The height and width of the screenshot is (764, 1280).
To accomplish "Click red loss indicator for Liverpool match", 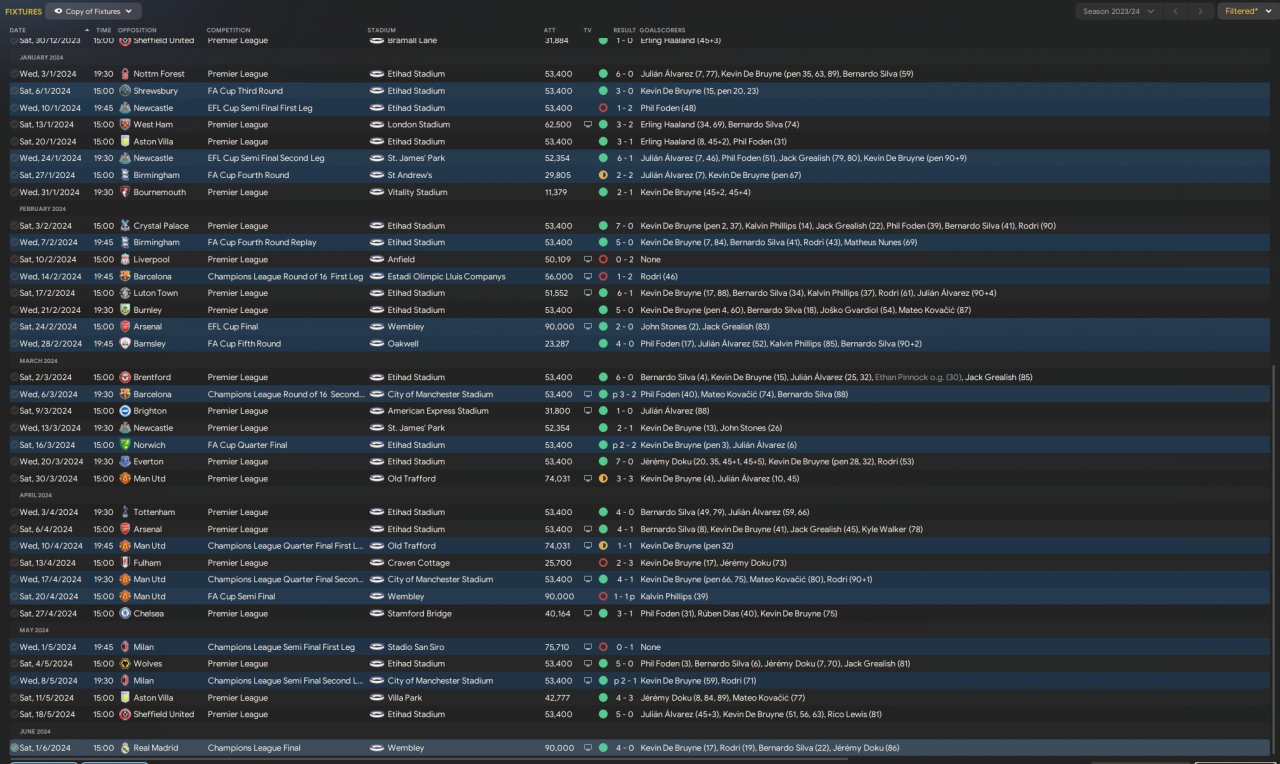I will click(603, 259).
